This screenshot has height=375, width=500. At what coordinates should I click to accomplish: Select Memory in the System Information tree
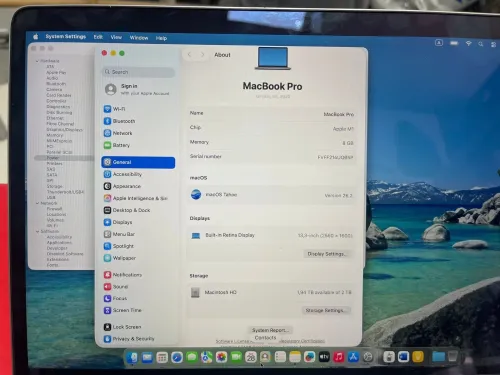55,135
